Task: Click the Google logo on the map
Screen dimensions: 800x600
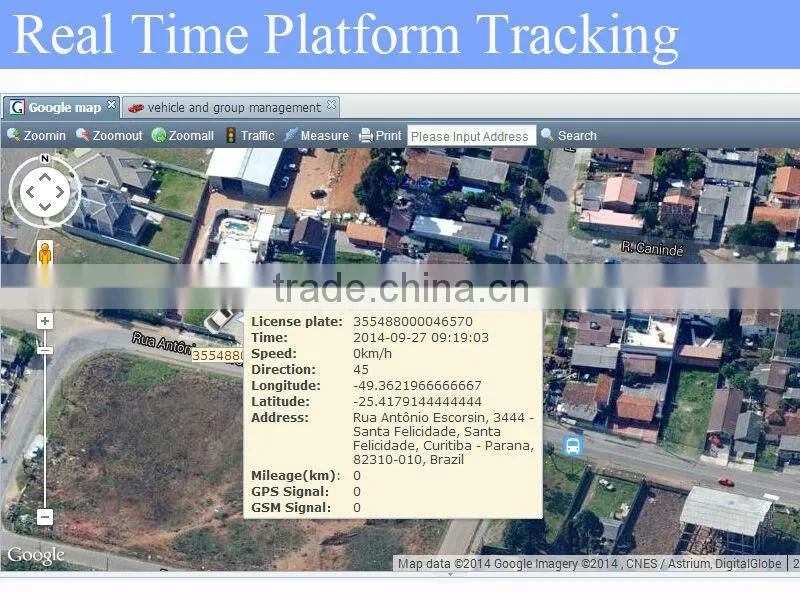Action: tap(36, 555)
